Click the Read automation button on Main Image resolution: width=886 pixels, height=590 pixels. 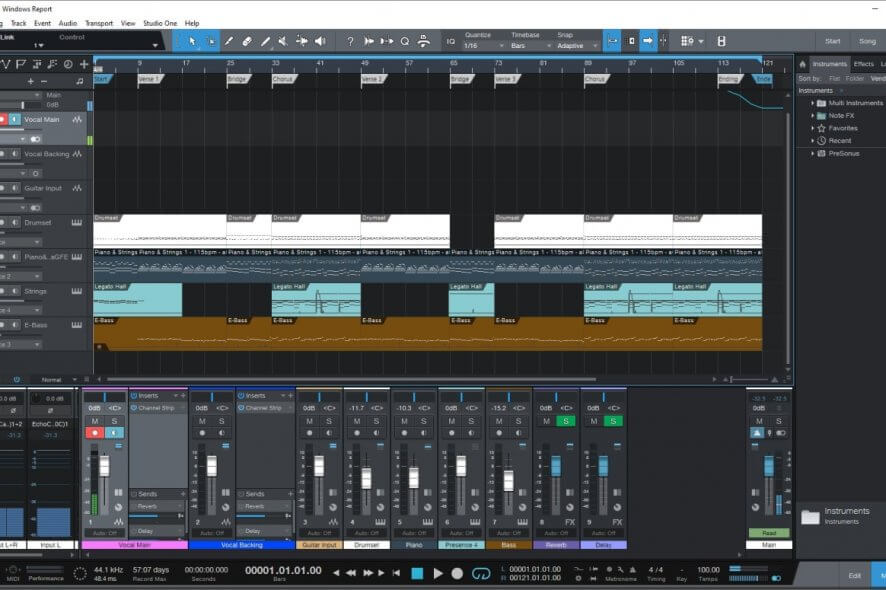coord(769,533)
